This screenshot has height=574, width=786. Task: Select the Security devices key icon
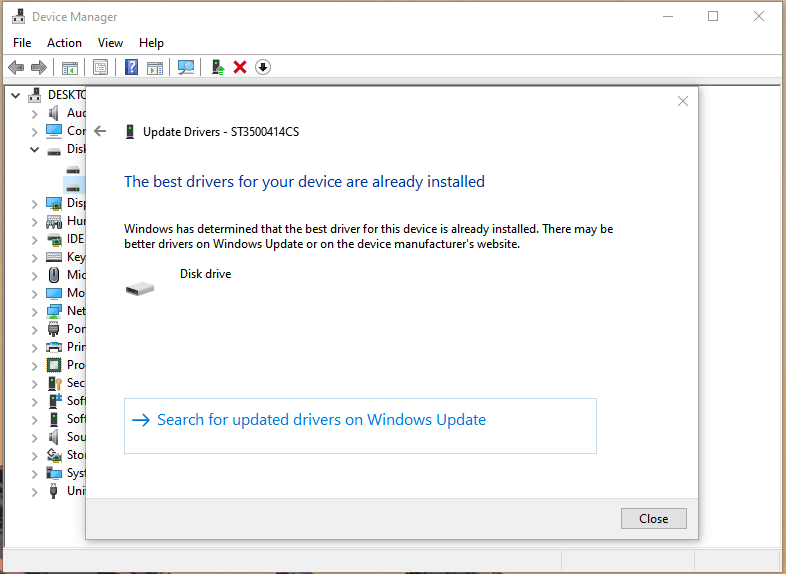point(54,383)
